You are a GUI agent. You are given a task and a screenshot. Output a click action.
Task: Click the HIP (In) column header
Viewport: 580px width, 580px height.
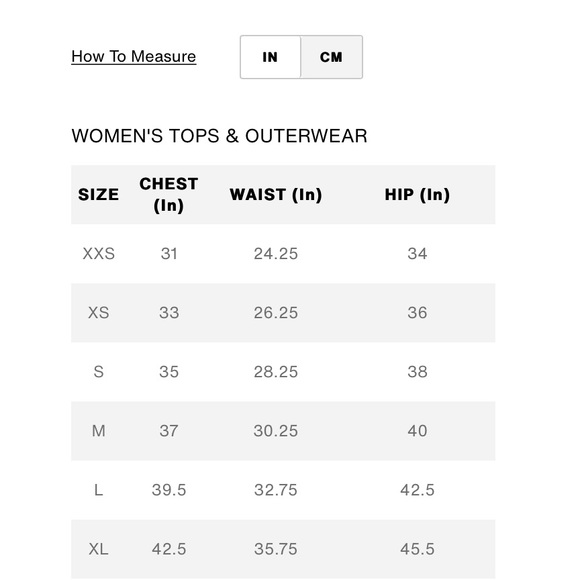tap(417, 195)
